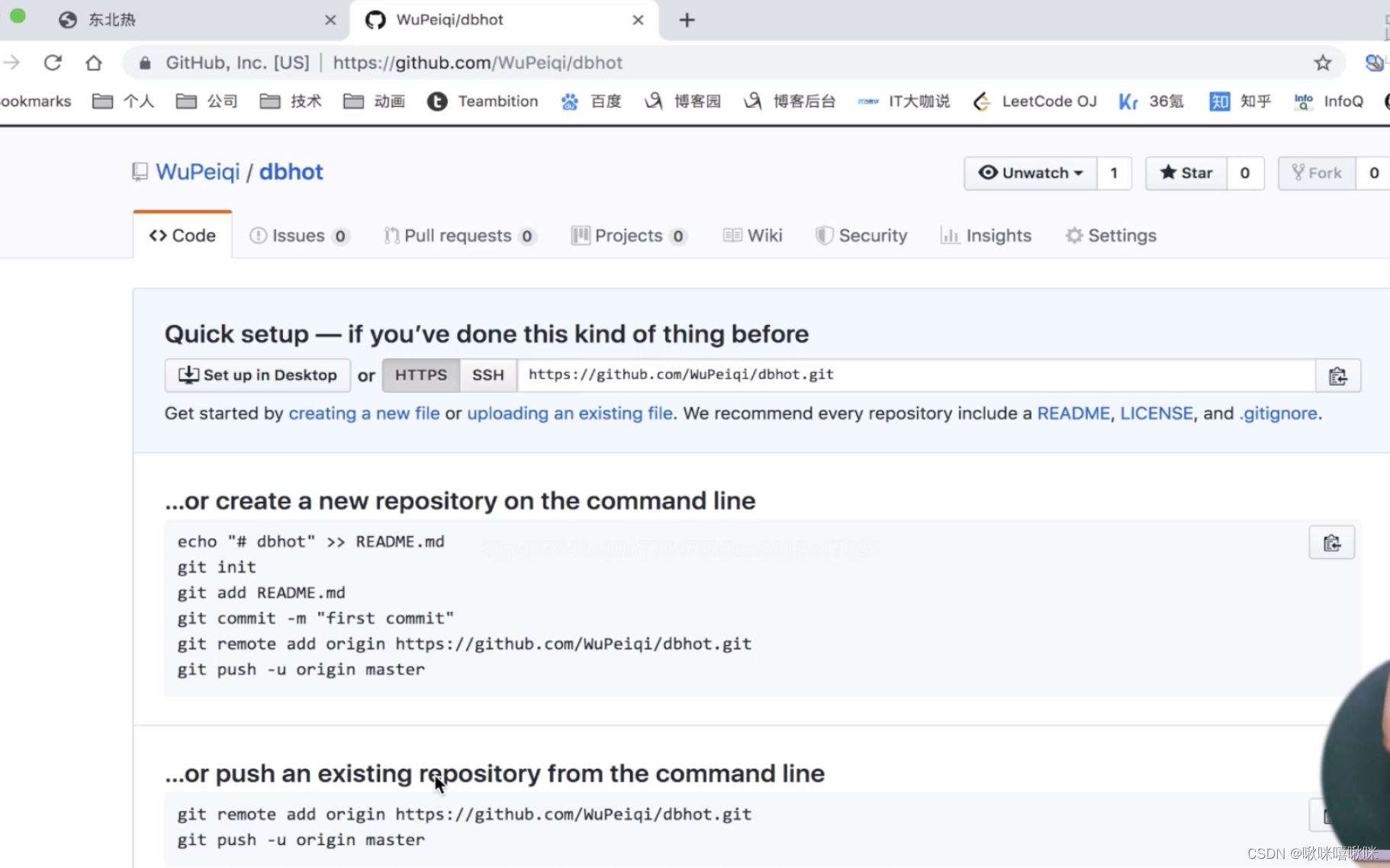Go to the browser home page icon
Image resolution: width=1390 pixels, height=868 pixels.
coord(94,63)
